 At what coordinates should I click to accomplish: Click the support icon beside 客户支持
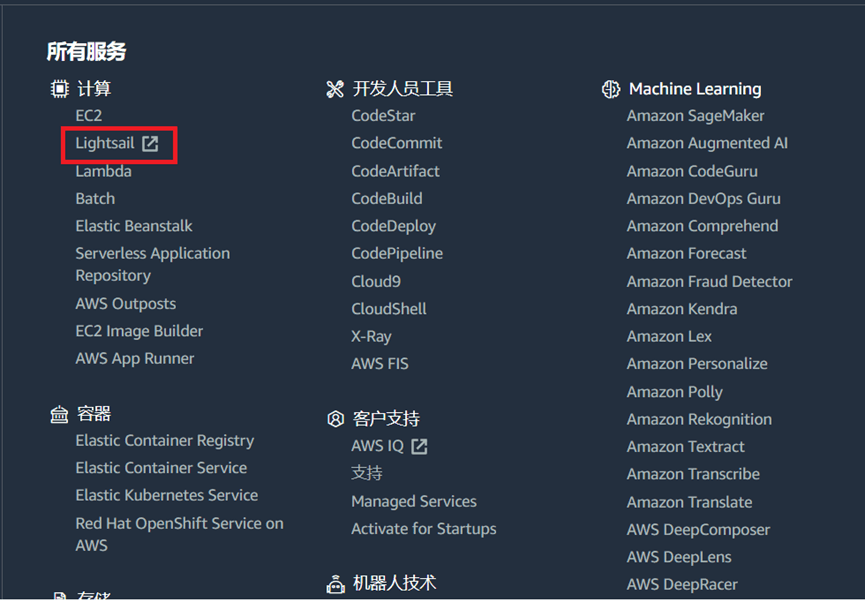point(335,419)
